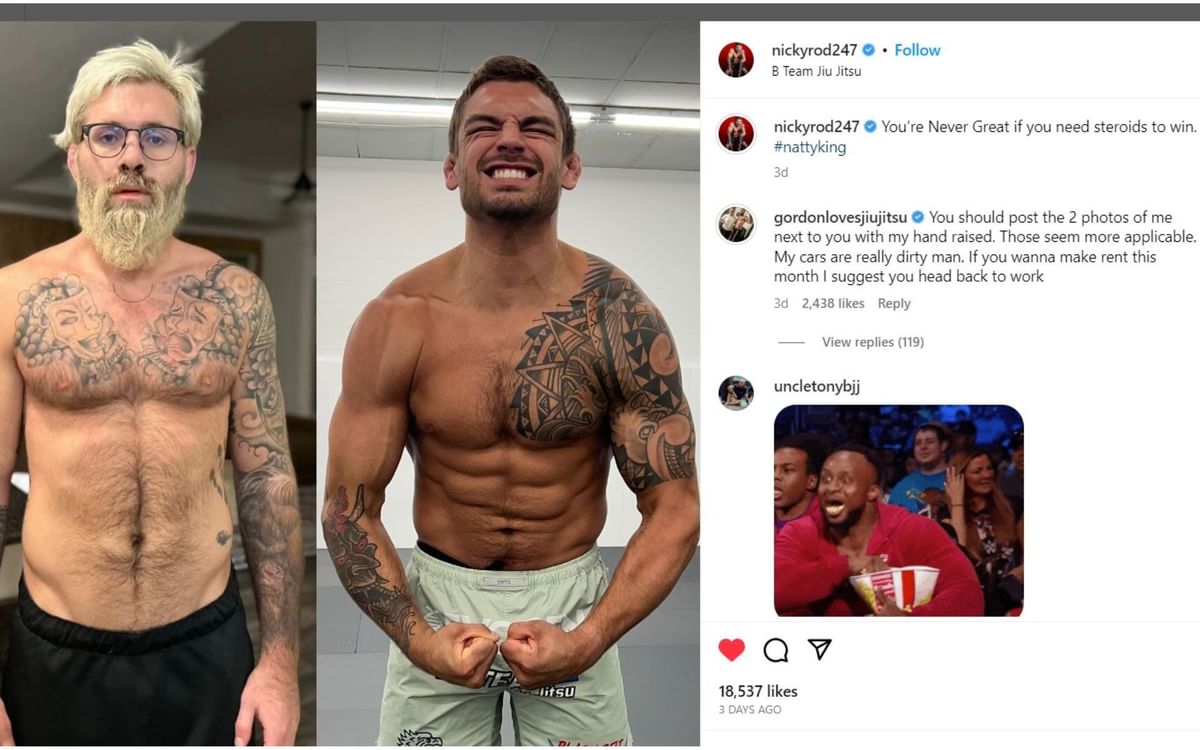Open uncletonybjj commenter avatar

(736, 393)
